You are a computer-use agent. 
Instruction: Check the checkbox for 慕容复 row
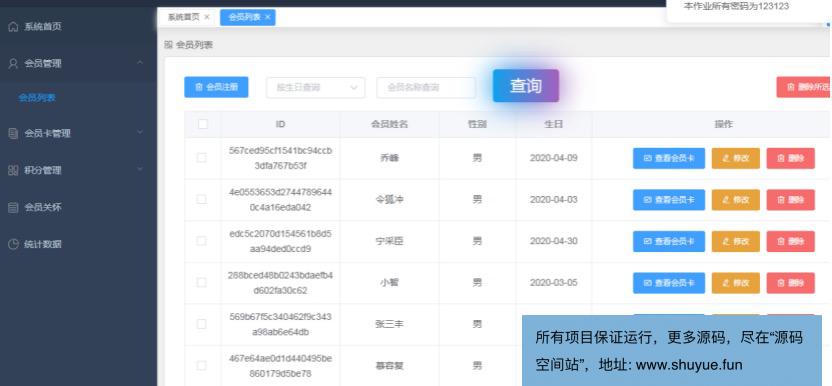tap(202, 365)
